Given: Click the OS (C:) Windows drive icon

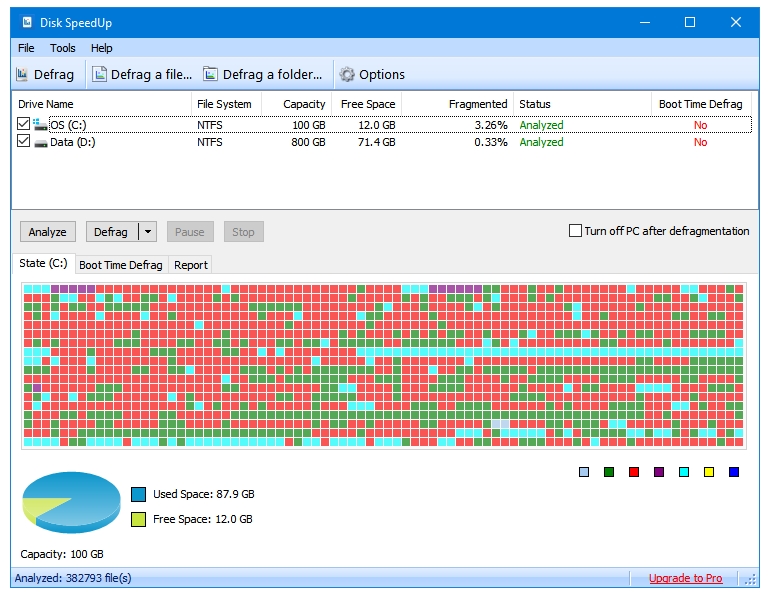Looking at the screenshot, I should click(x=40, y=125).
